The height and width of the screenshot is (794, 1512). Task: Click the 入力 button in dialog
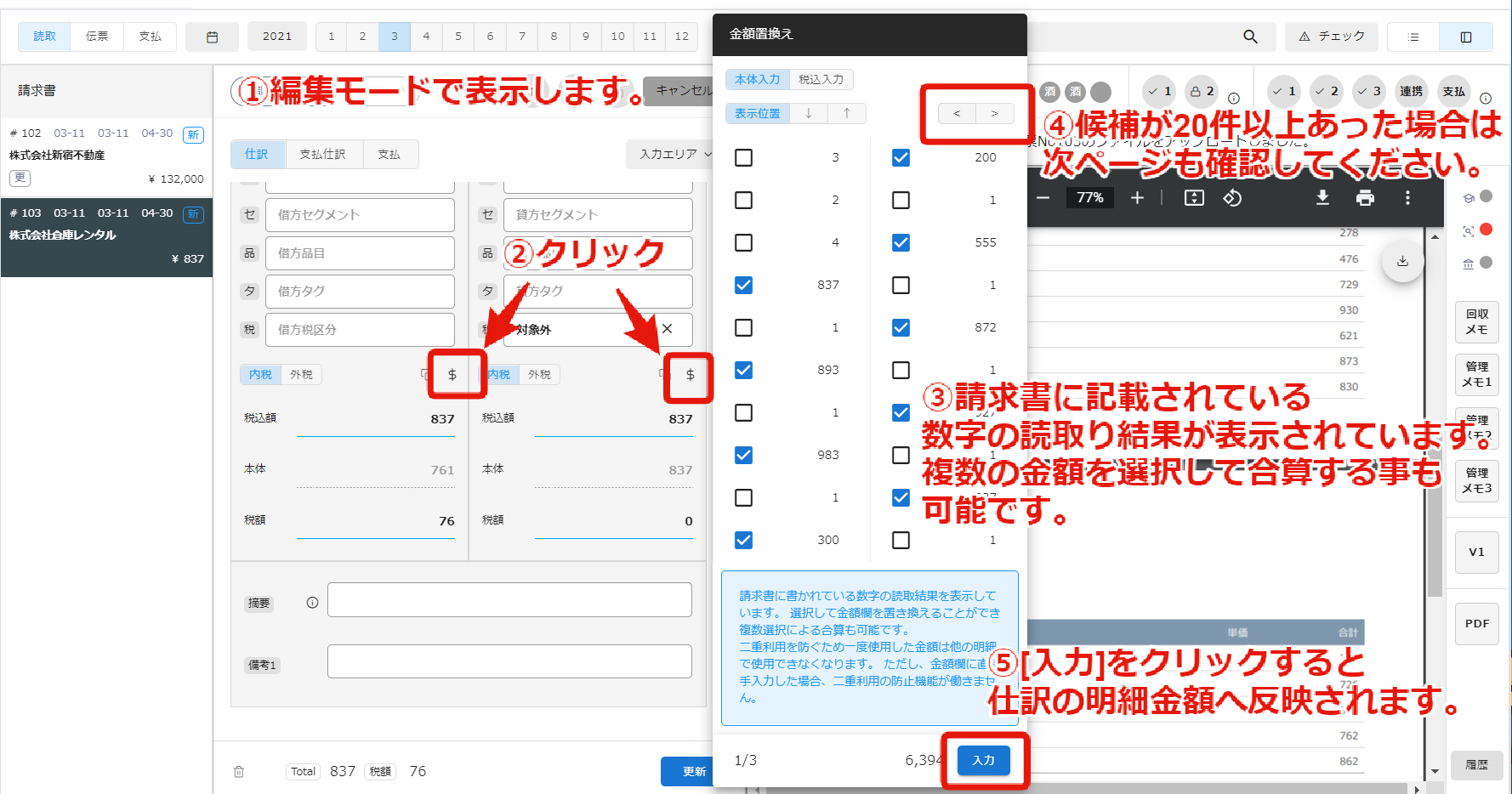click(984, 760)
